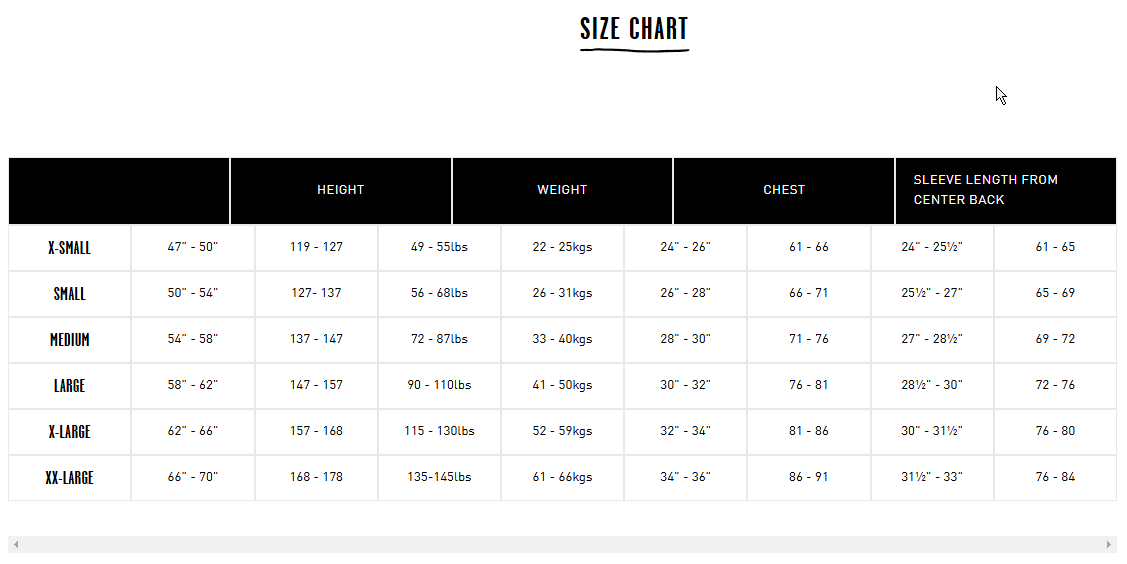This screenshot has width=1127, height=564.
Task: Select the X-LARGE row label
Action: (70, 432)
